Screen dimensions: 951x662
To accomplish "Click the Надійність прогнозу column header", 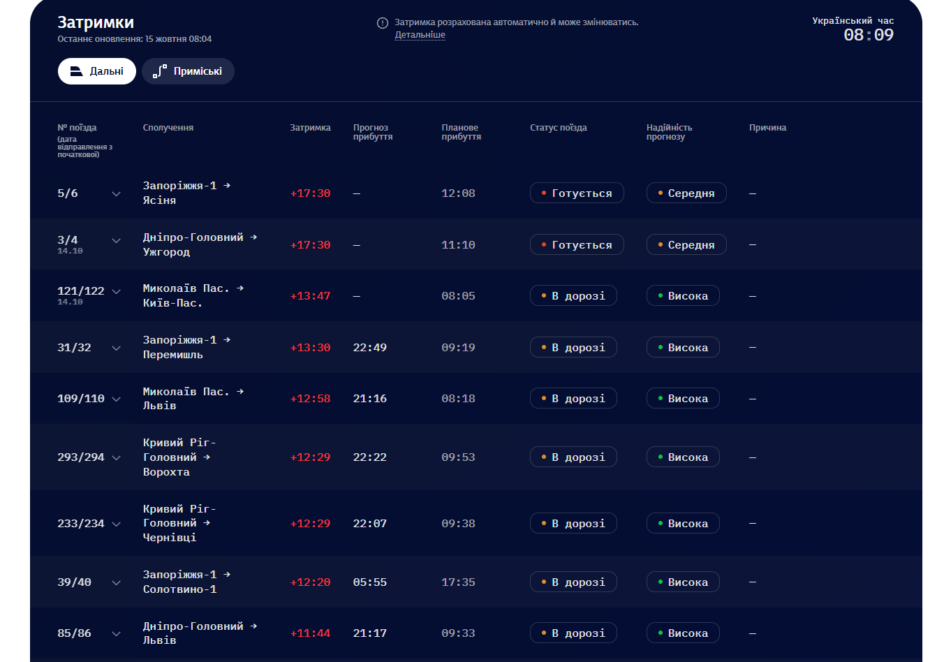I will (669, 132).
